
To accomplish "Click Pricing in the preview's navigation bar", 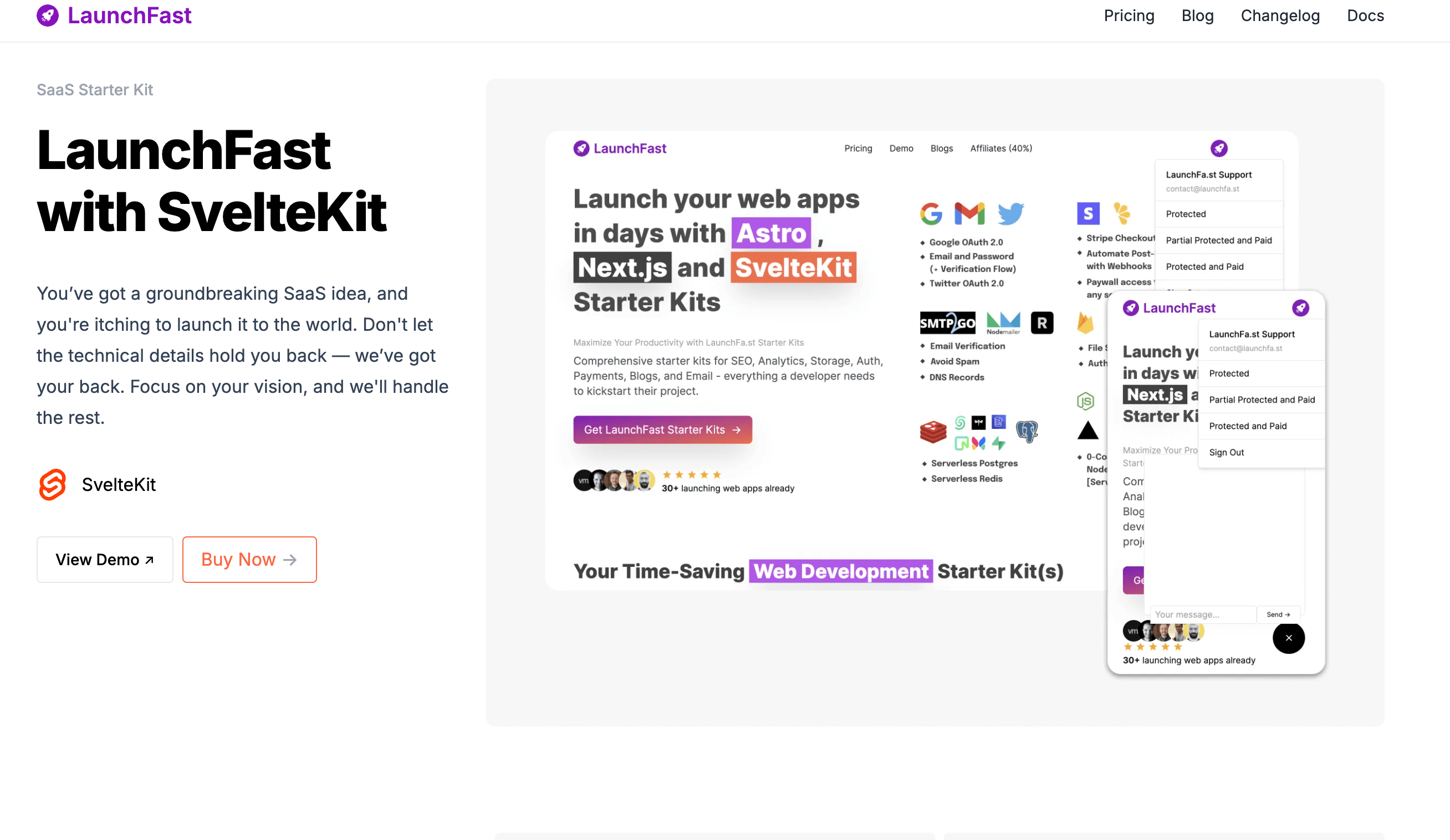I will [858, 148].
